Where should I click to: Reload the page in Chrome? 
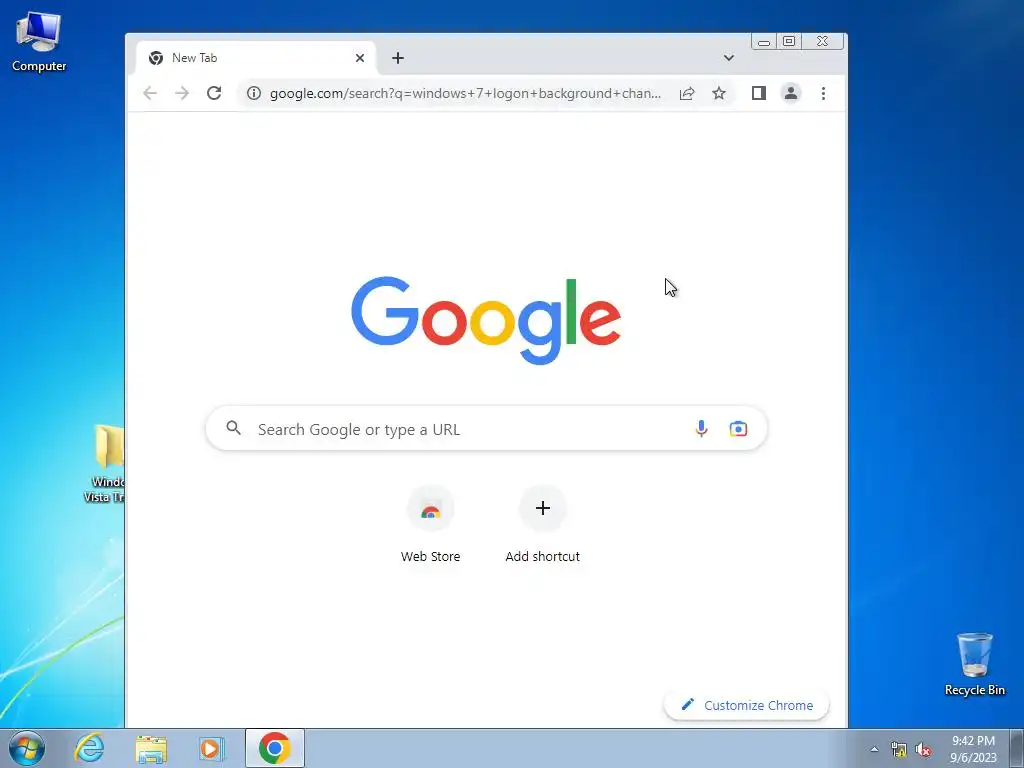pyautogui.click(x=214, y=93)
